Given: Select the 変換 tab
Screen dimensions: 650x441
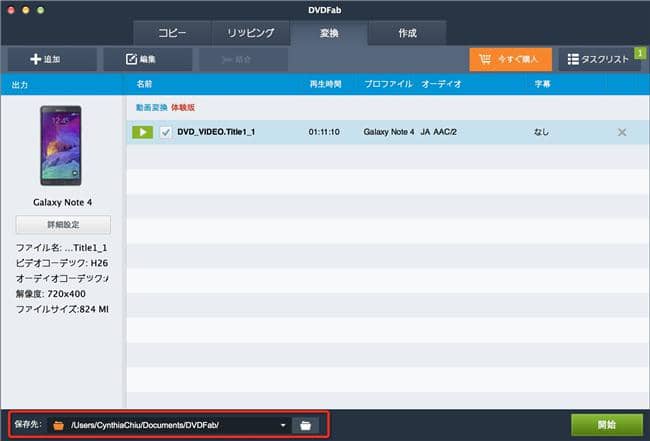Looking at the screenshot, I should (329, 33).
